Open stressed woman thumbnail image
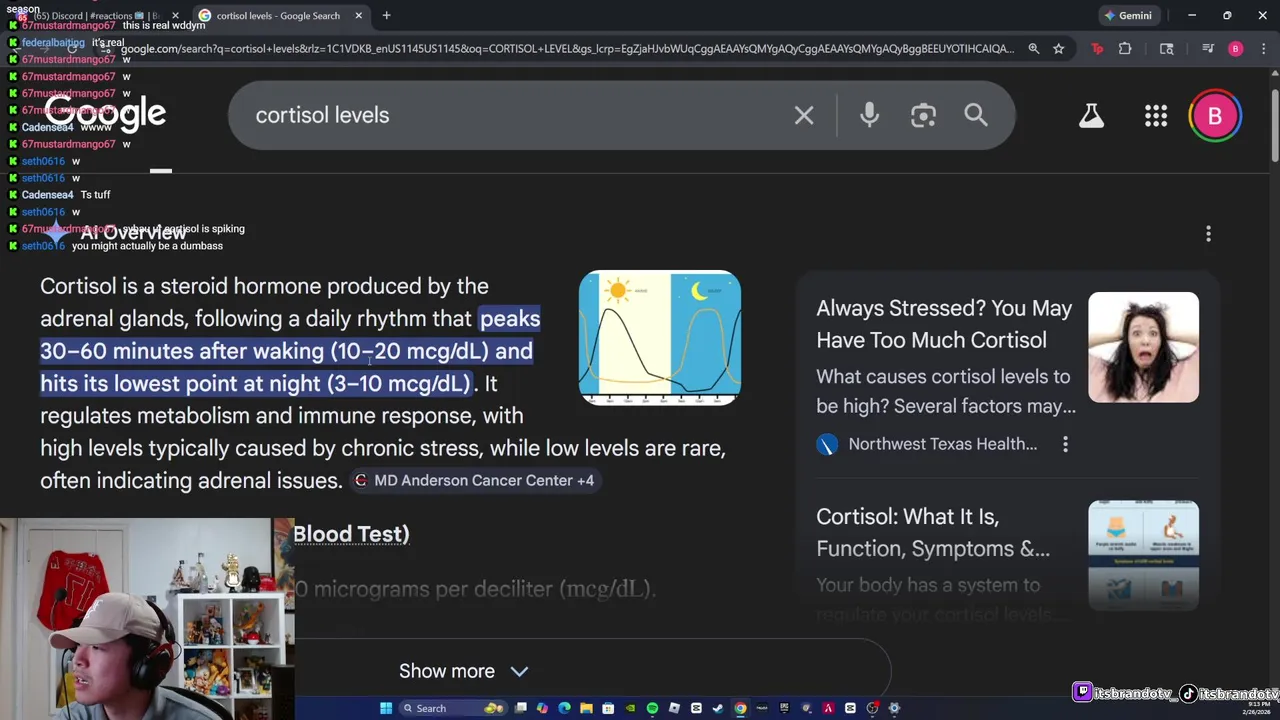The width and height of the screenshot is (1280, 720). click(x=1143, y=347)
